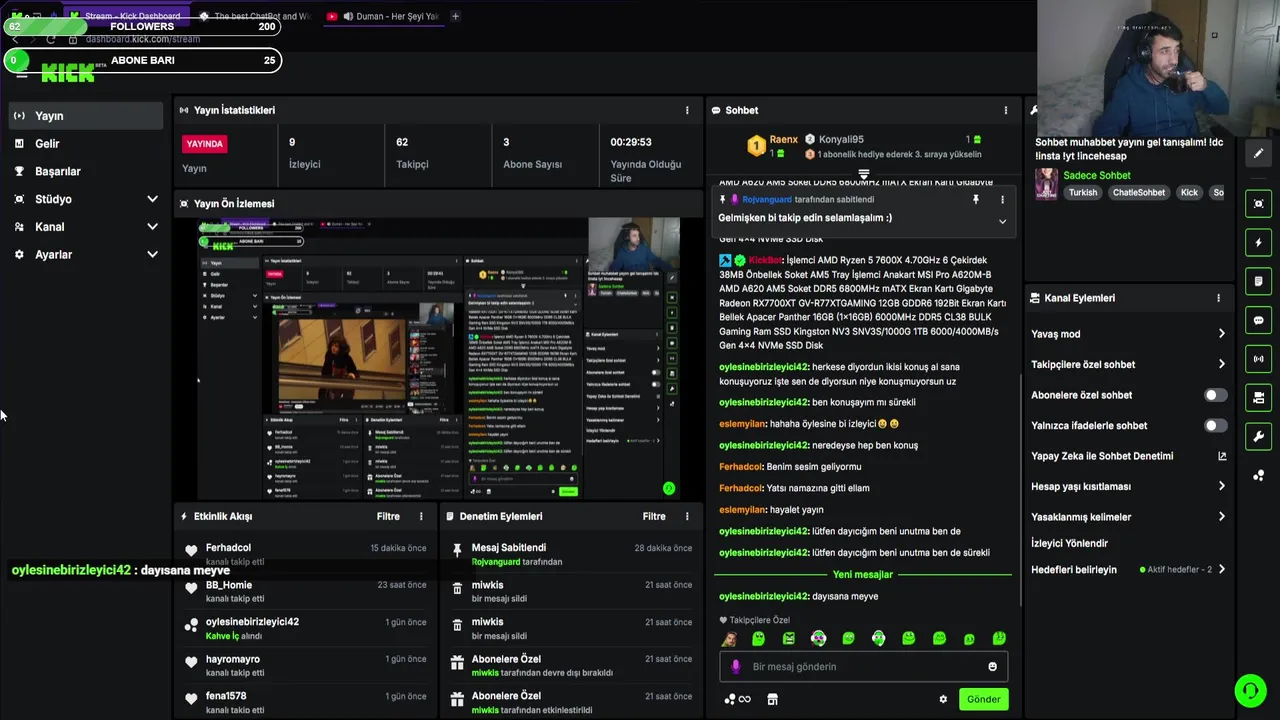
Task: Select the Turkish tag chip
Action: [1082, 192]
